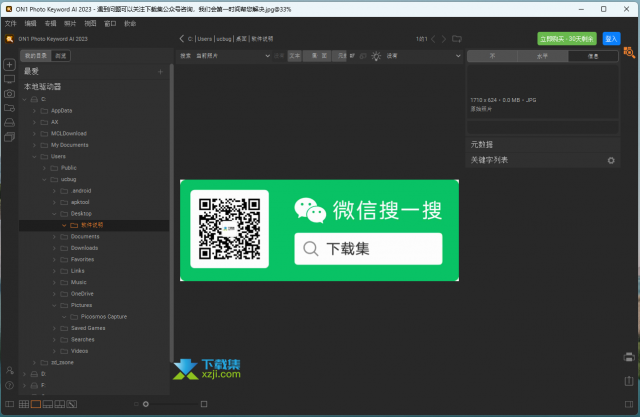Viewport: 640px width, 417px height.
Task: Click the stacked albums icon in left sidebar
Action: pos(9,137)
